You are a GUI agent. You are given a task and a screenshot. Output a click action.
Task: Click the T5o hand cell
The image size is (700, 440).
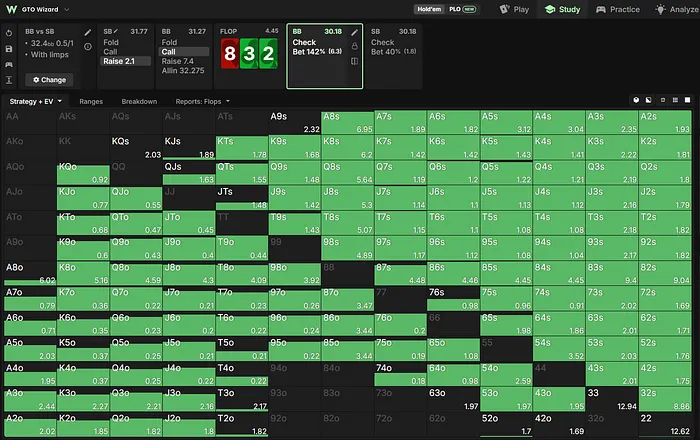coord(242,349)
